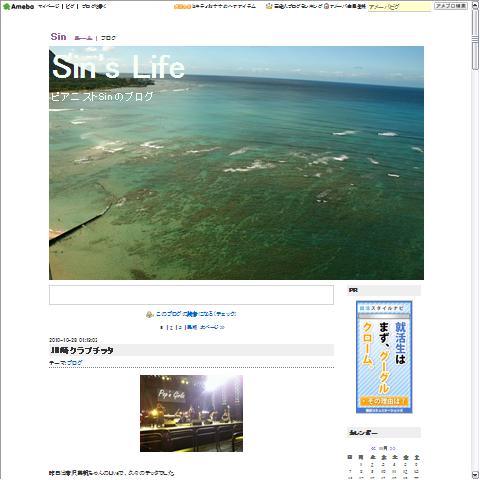Click the post timestamp 2010-10-29
480x480 pixels.
click(73, 340)
